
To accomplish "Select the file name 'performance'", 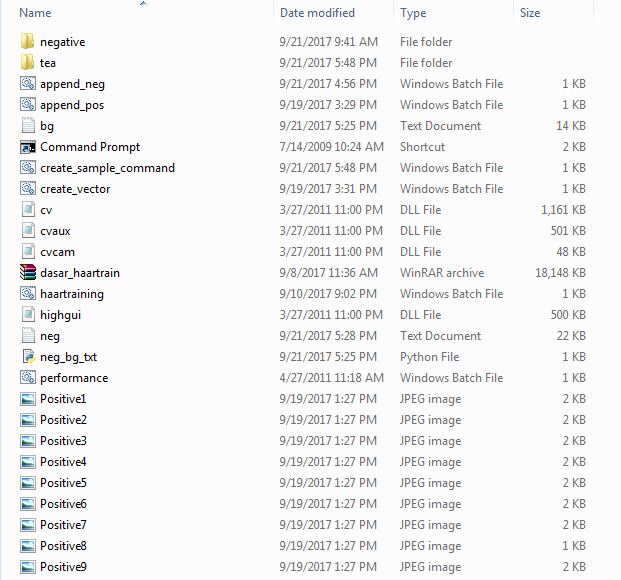I will (x=74, y=378).
